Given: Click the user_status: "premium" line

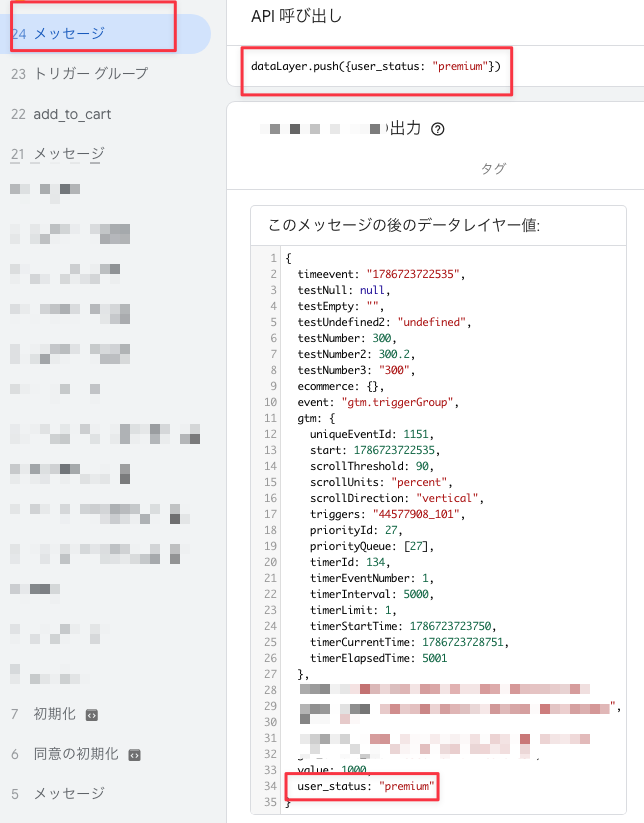Looking at the screenshot, I should click(366, 786).
